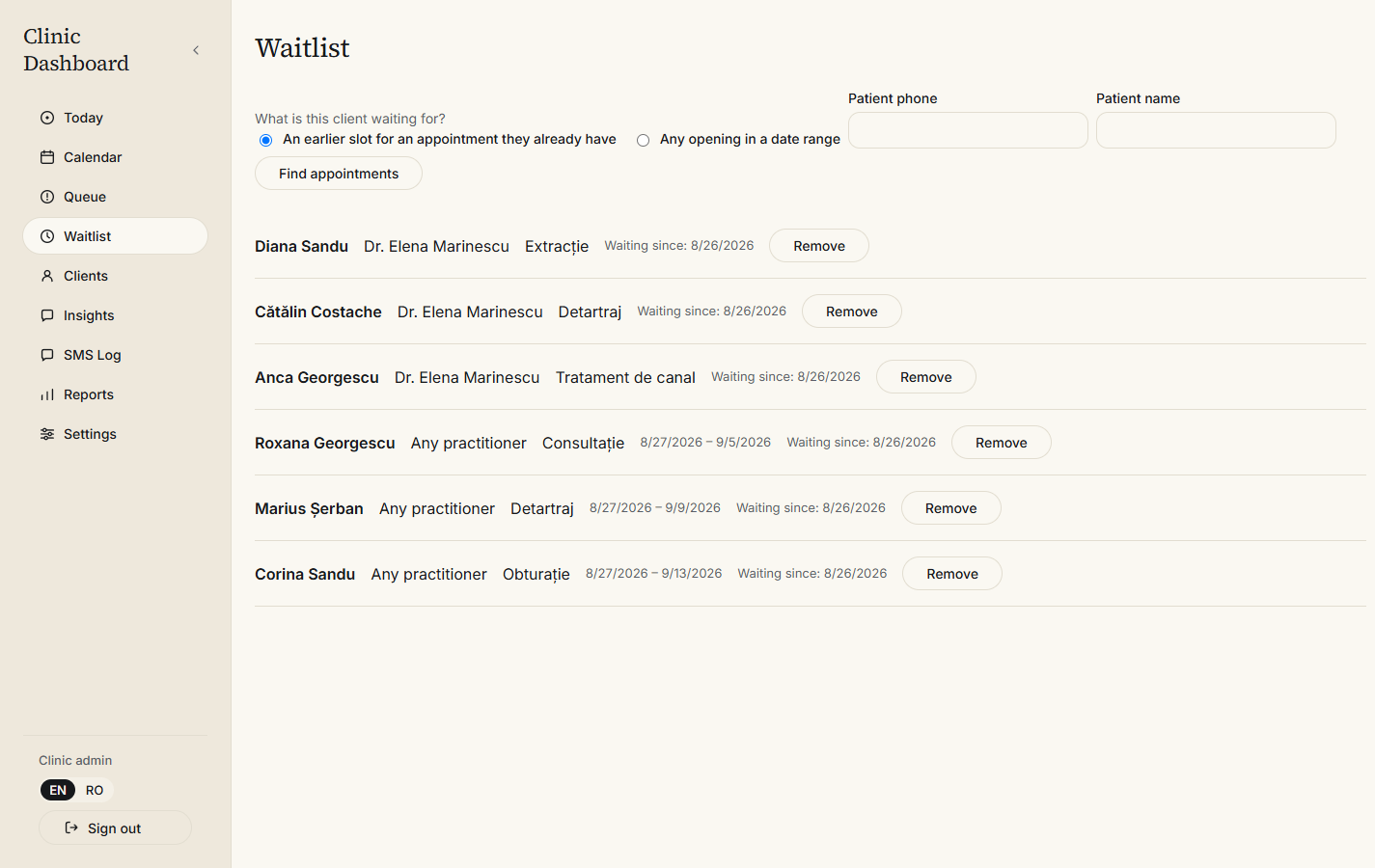Open the Settings label in sidebar
The height and width of the screenshot is (868, 1375).
[90, 434]
